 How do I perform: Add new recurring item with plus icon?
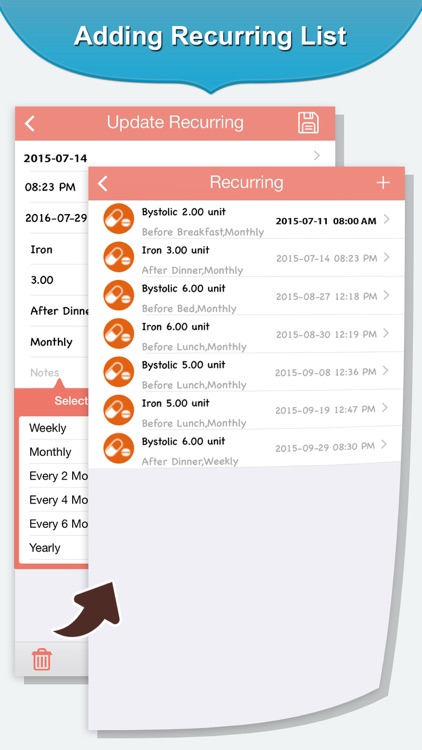[x=383, y=183]
